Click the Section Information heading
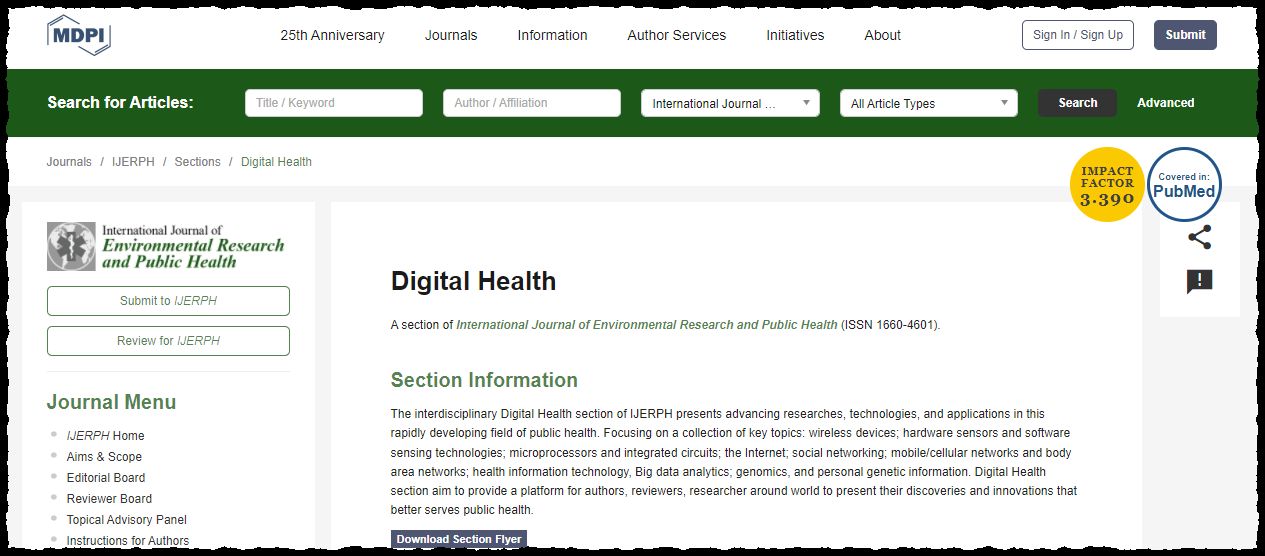 tap(484, 380)
